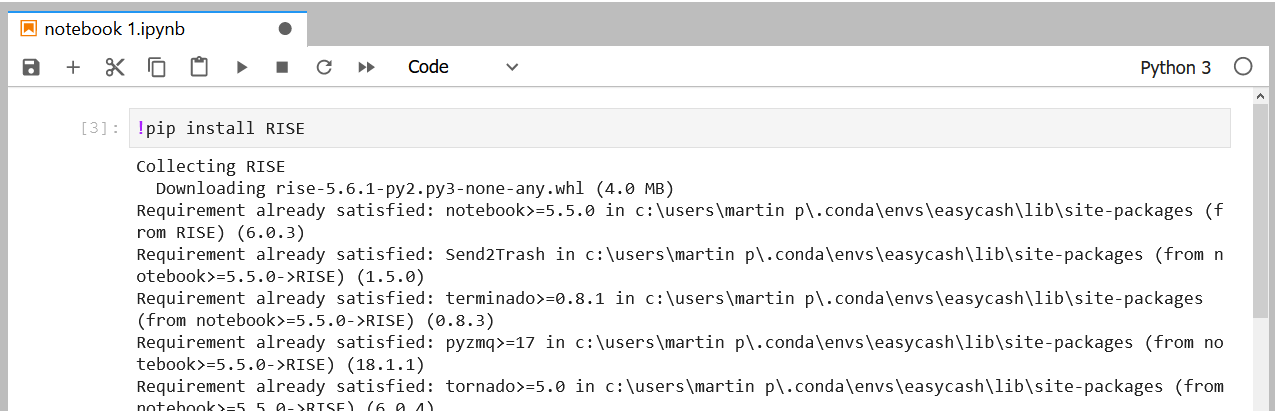Viewport: 1275px width, 411px height.
Task: Insert a new cell with the plus icon
Action: point(73,67)
